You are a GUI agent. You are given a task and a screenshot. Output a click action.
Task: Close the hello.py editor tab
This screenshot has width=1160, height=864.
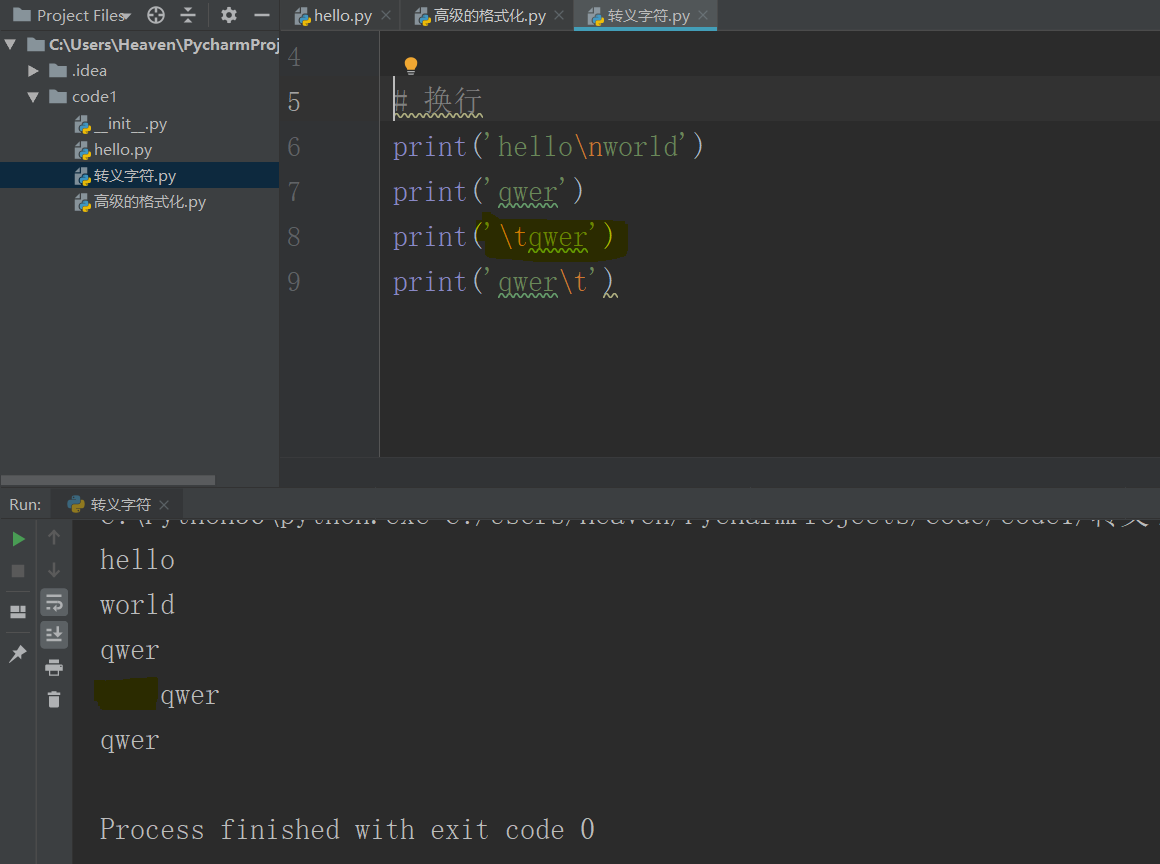(386, 15)
